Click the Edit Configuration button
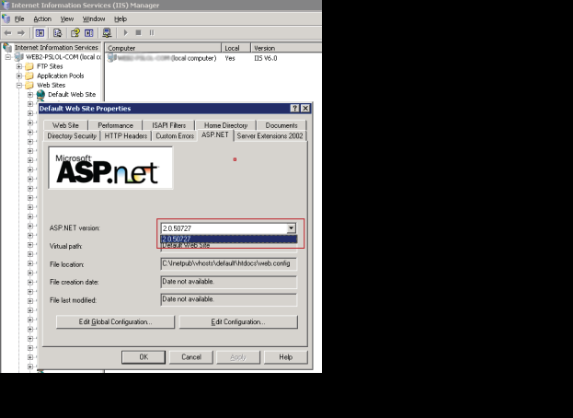This screenshot has width=573, height=418. tap(238, 322)
